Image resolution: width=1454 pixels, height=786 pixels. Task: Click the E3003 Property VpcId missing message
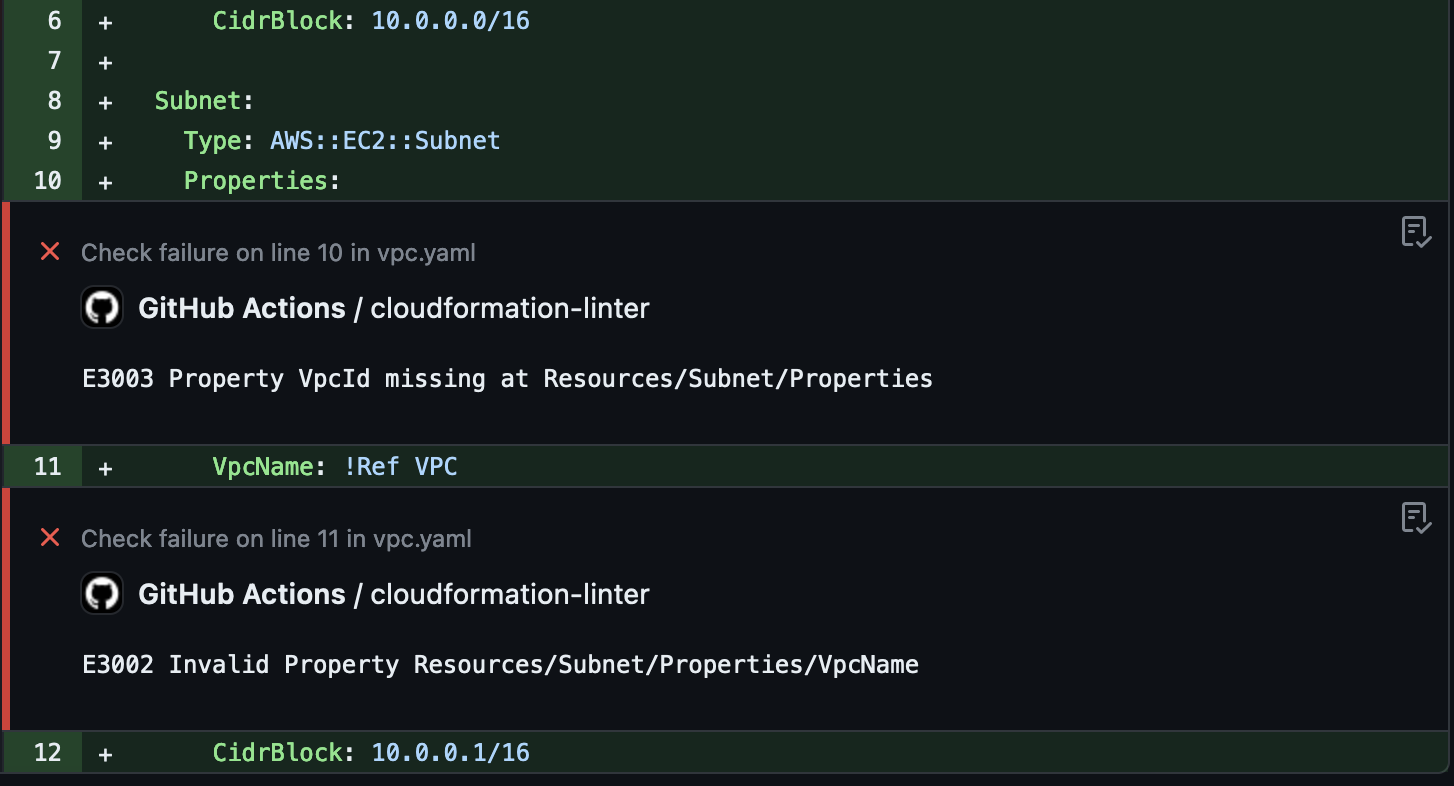(506, 378)
